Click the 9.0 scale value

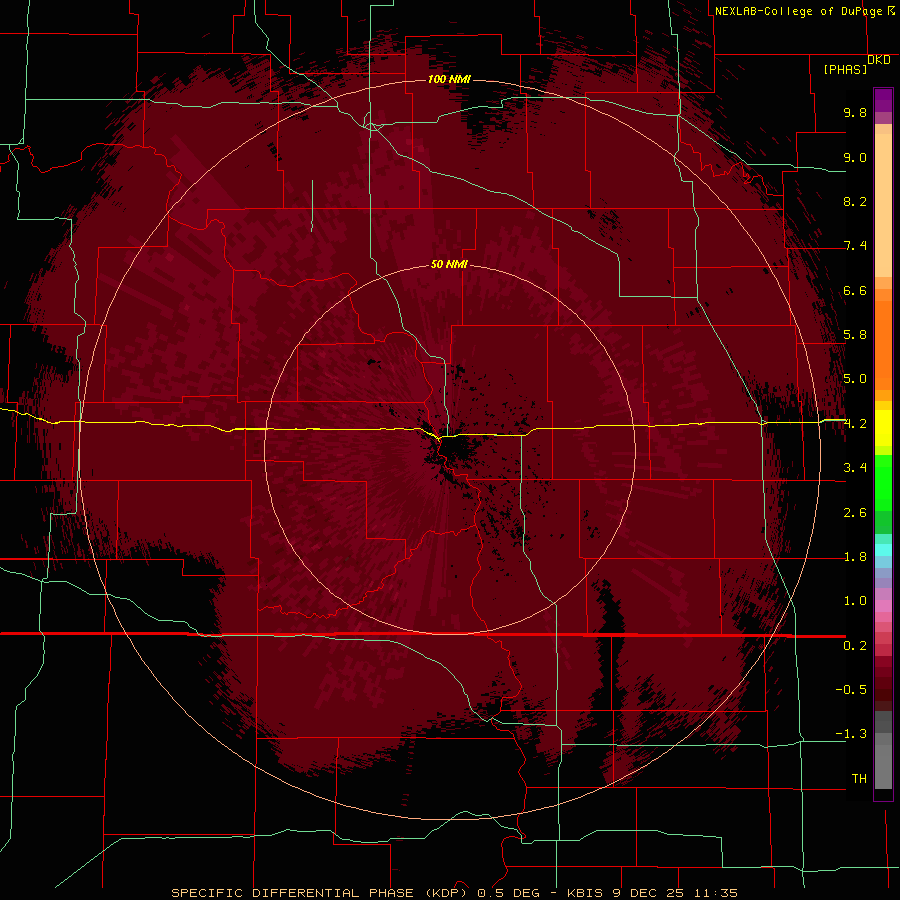[855, 157]
